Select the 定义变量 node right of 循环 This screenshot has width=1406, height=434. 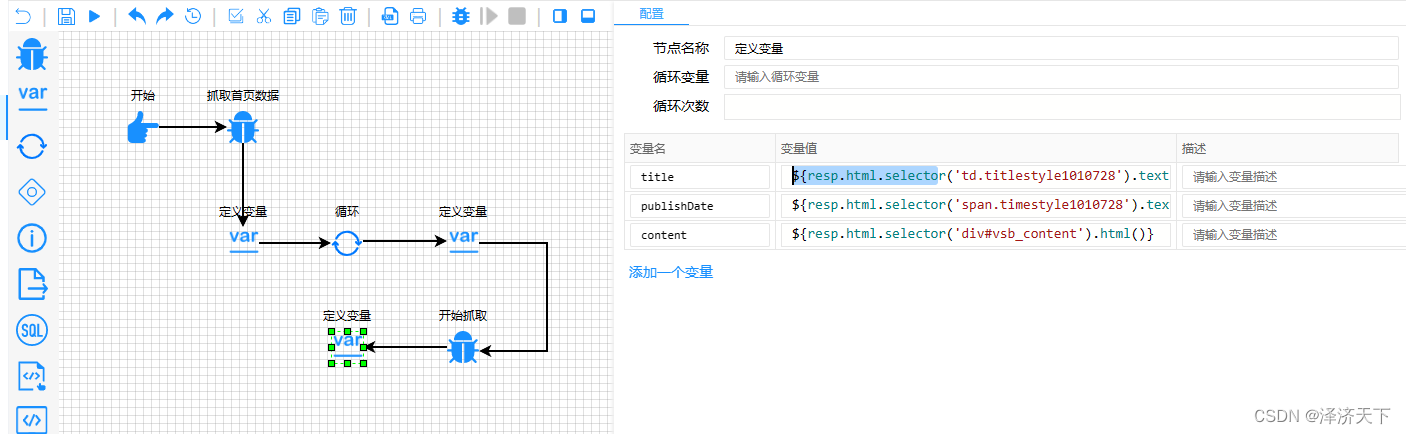(464, 240)
